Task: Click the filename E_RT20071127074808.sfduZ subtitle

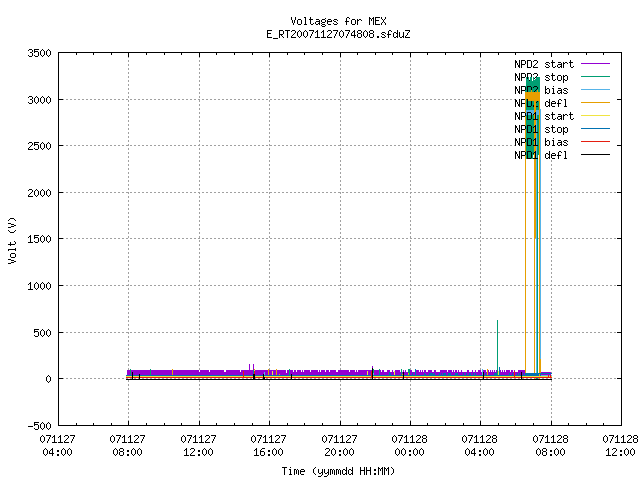Action: coord(338,34)
